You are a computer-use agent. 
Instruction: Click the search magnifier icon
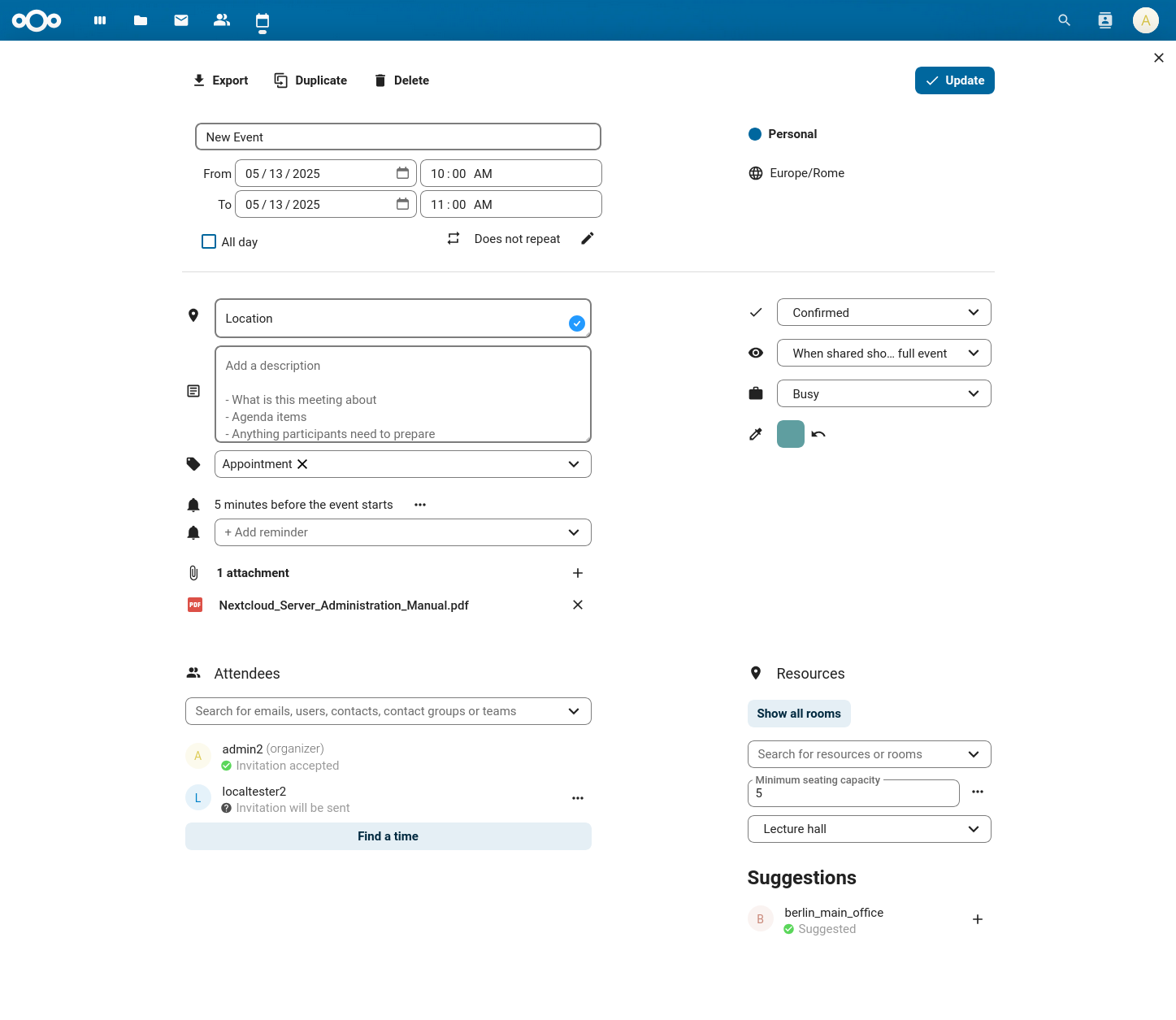coord(1064,20)
